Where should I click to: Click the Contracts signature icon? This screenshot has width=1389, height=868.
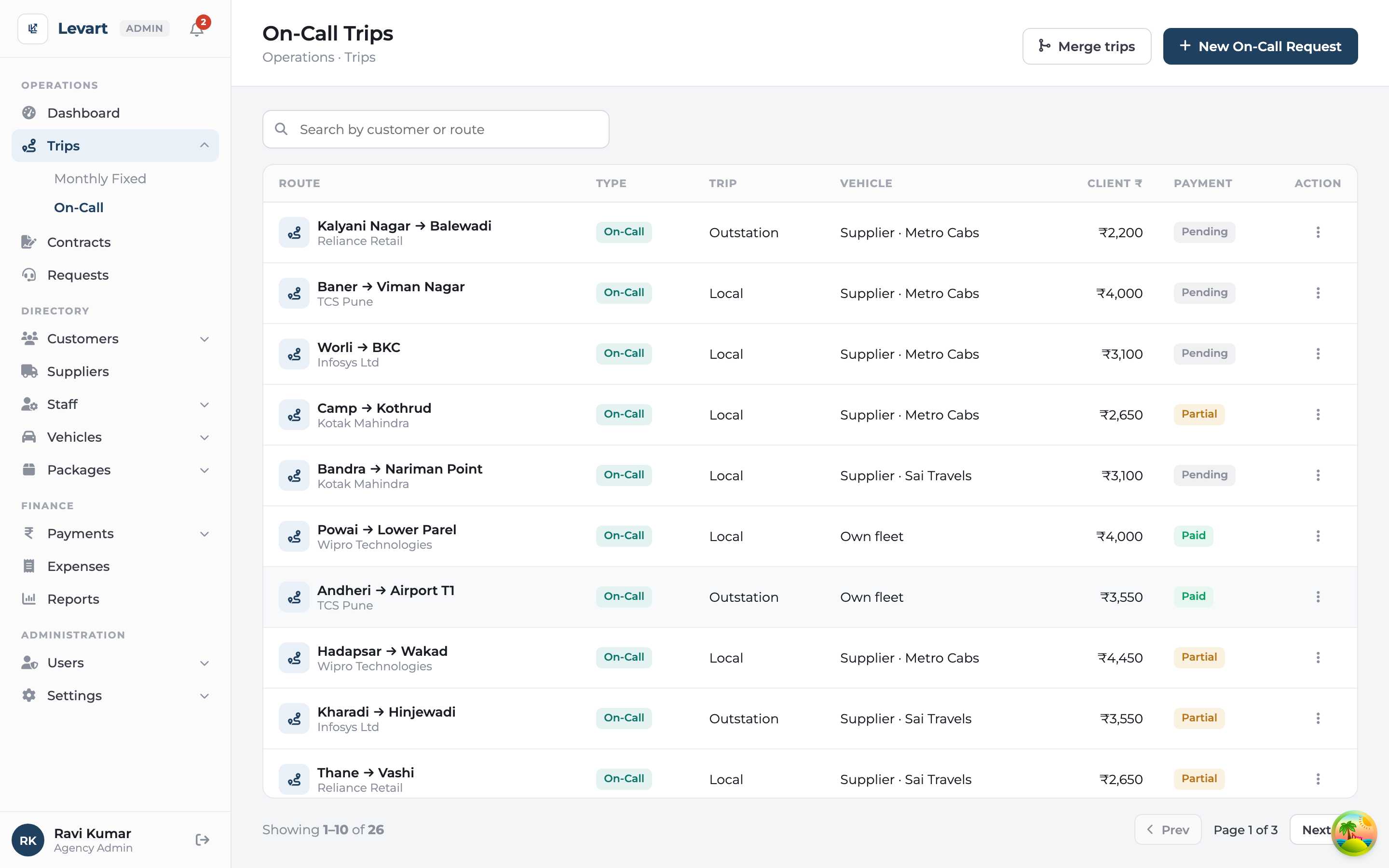tap(29, 242)
